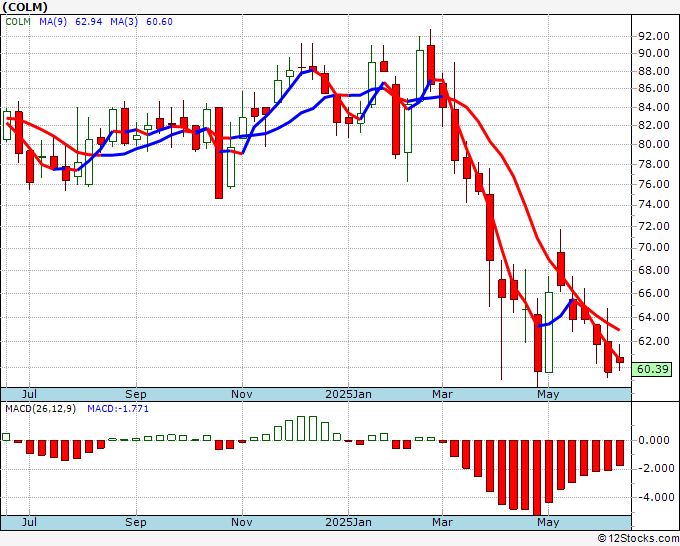
Task: Click the MA(3) legend label
Action: pos(124,22)
